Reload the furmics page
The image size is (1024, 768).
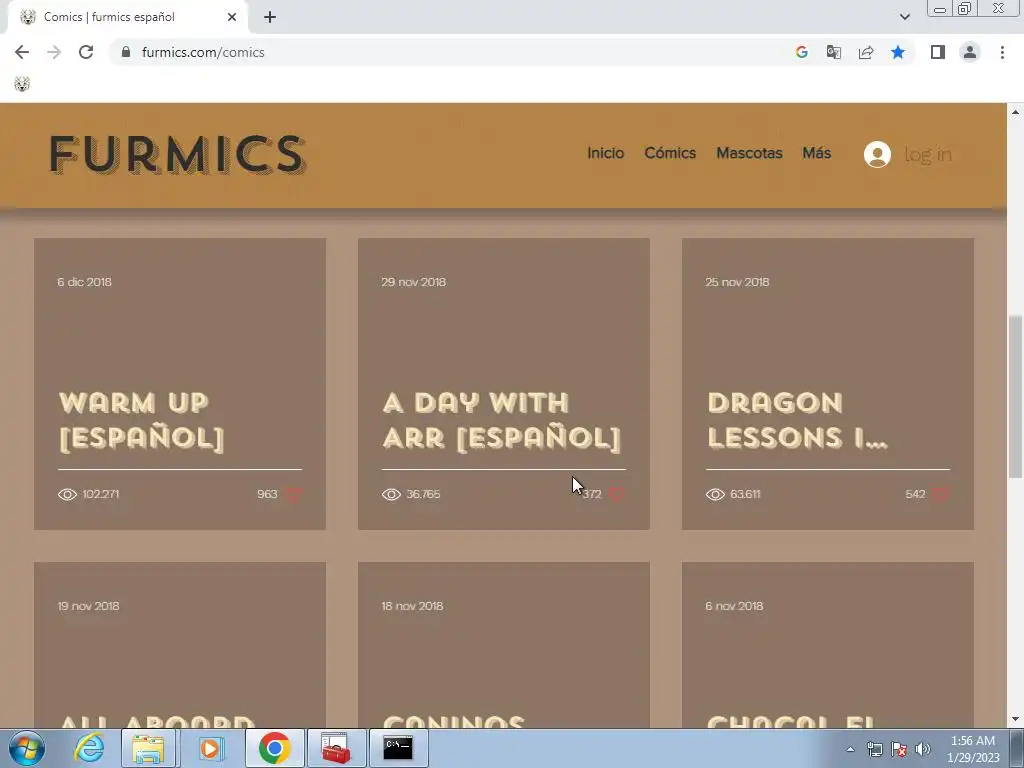tap(86, 52)
